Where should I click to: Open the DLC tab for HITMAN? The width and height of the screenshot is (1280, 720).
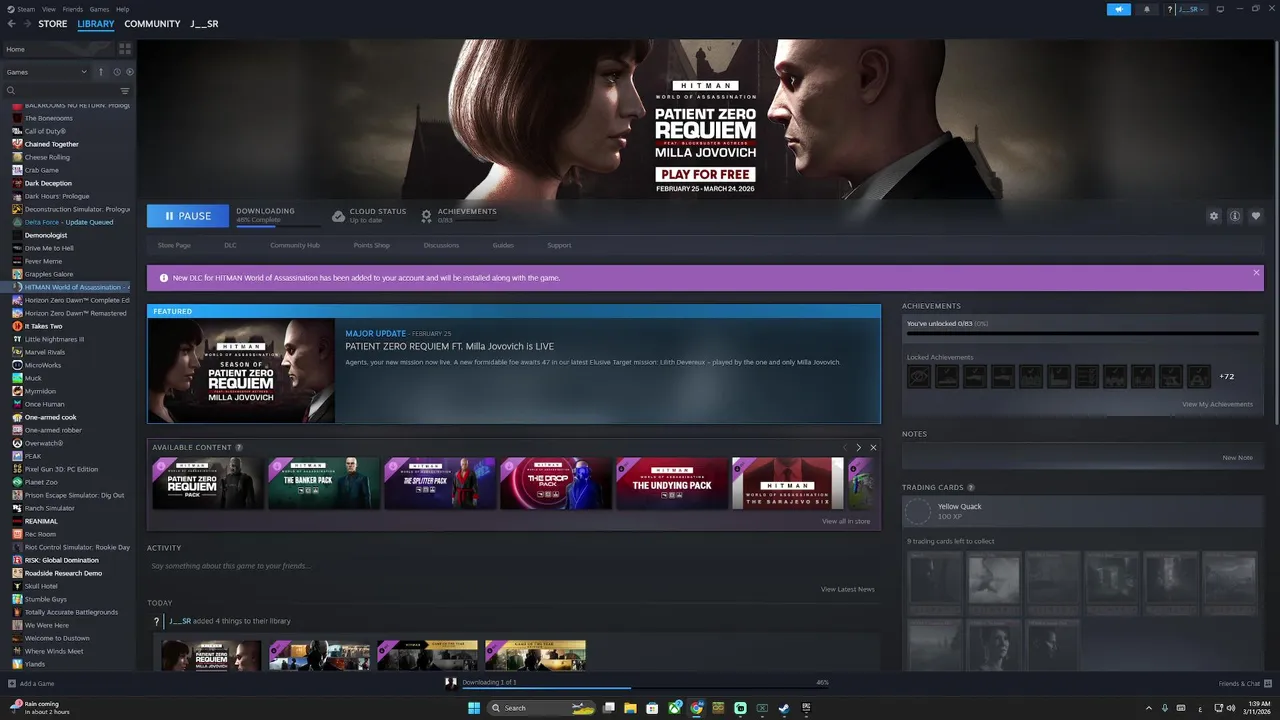[230, 245]
